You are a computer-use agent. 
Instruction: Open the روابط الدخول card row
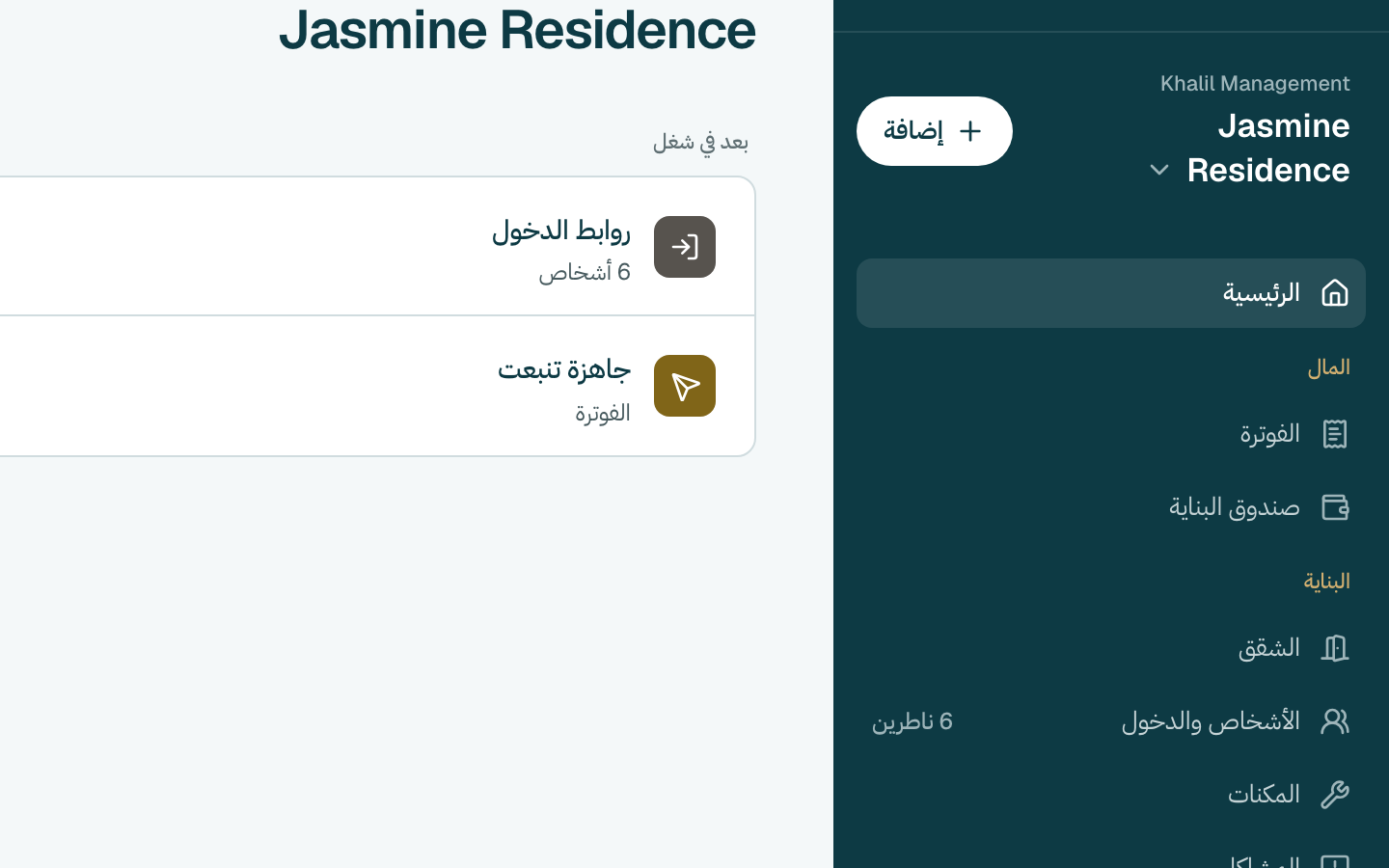377,247
